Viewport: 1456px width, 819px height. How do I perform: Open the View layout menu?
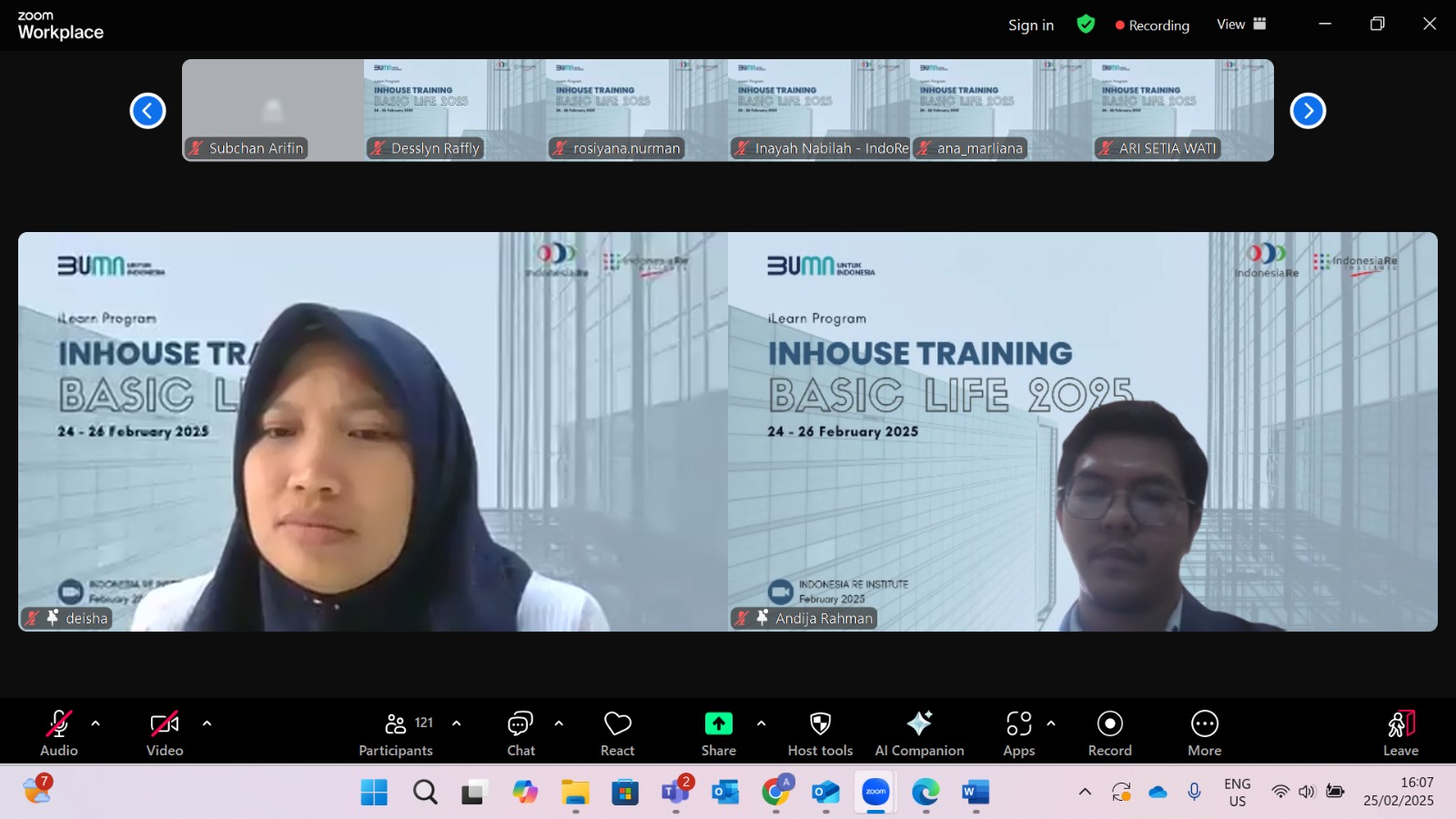(1241, 25)
